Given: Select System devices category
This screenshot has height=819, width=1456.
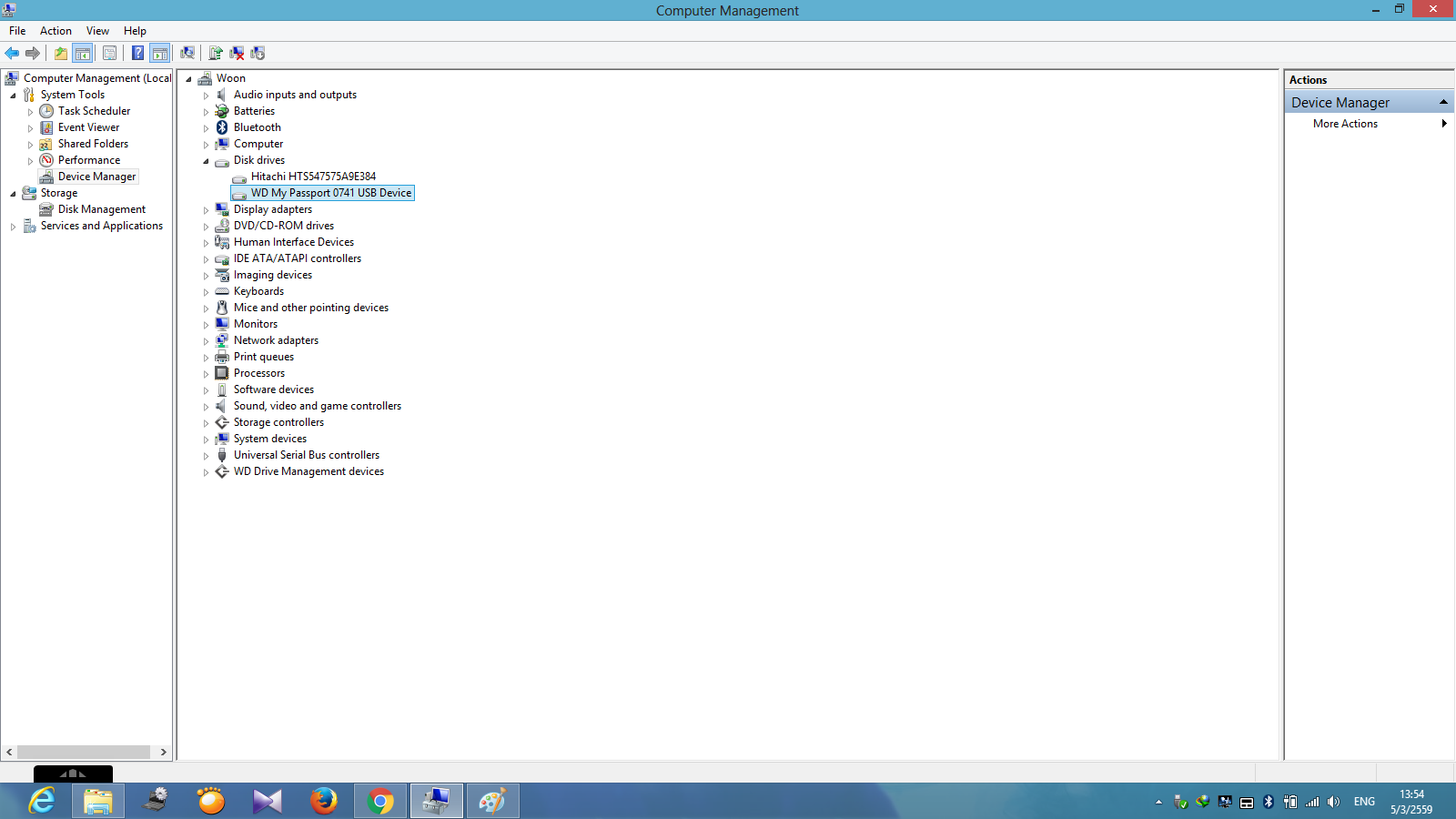Looking at the screenshot, I should [269, 439].
